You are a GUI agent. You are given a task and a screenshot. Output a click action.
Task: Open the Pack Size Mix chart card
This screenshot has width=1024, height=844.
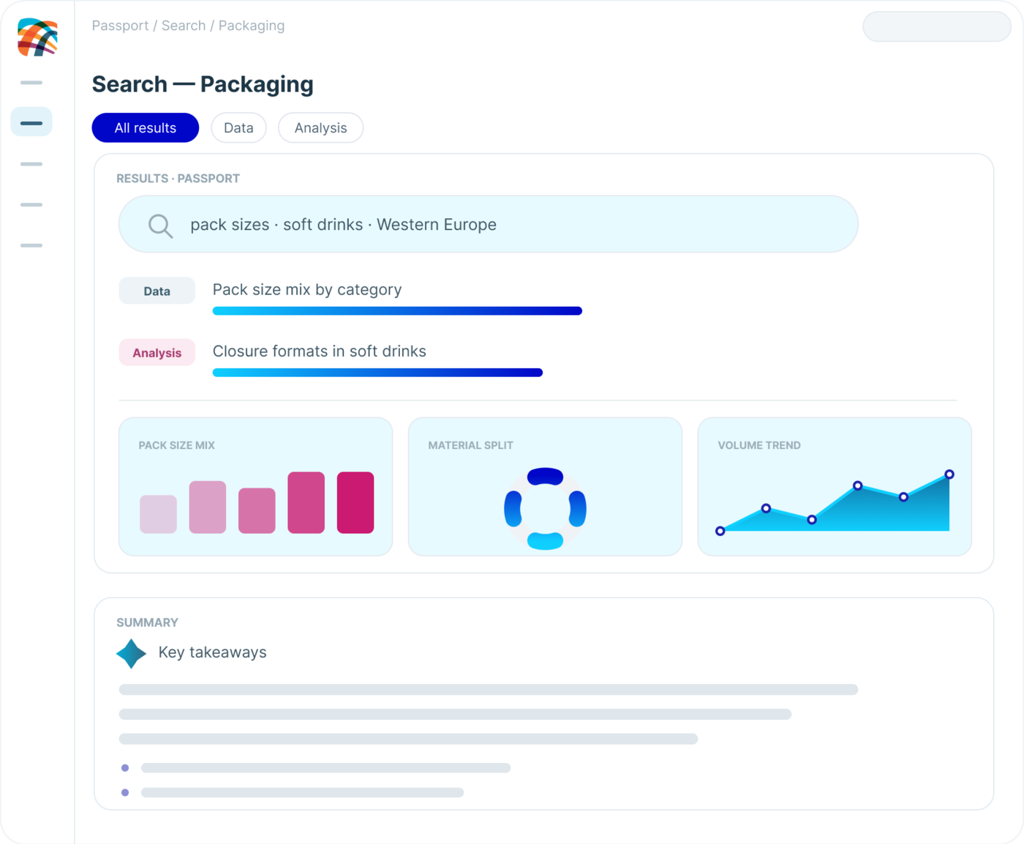[255, 487]
